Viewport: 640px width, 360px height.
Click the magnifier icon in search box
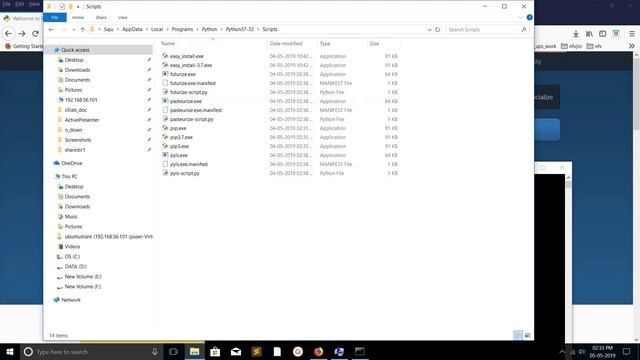coord(524,29)
